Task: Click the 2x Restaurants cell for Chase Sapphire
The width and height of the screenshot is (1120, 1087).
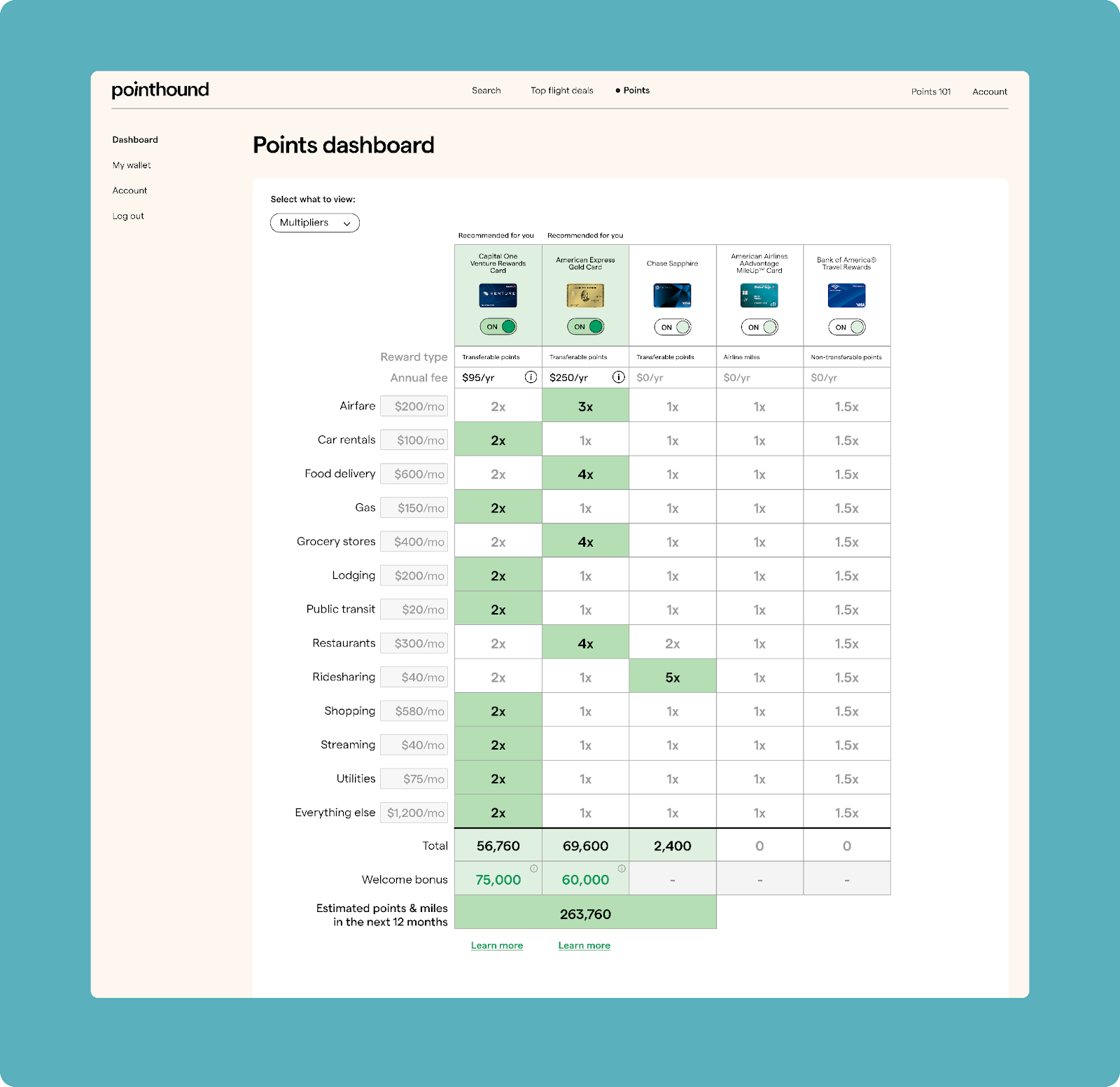Action: tap(673, 643)
